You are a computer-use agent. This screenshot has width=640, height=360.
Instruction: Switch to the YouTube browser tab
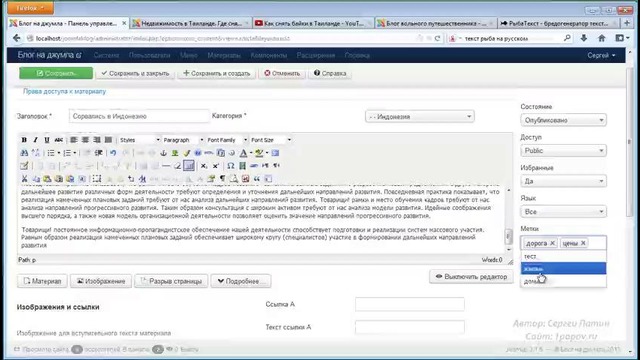click(313, 23)
